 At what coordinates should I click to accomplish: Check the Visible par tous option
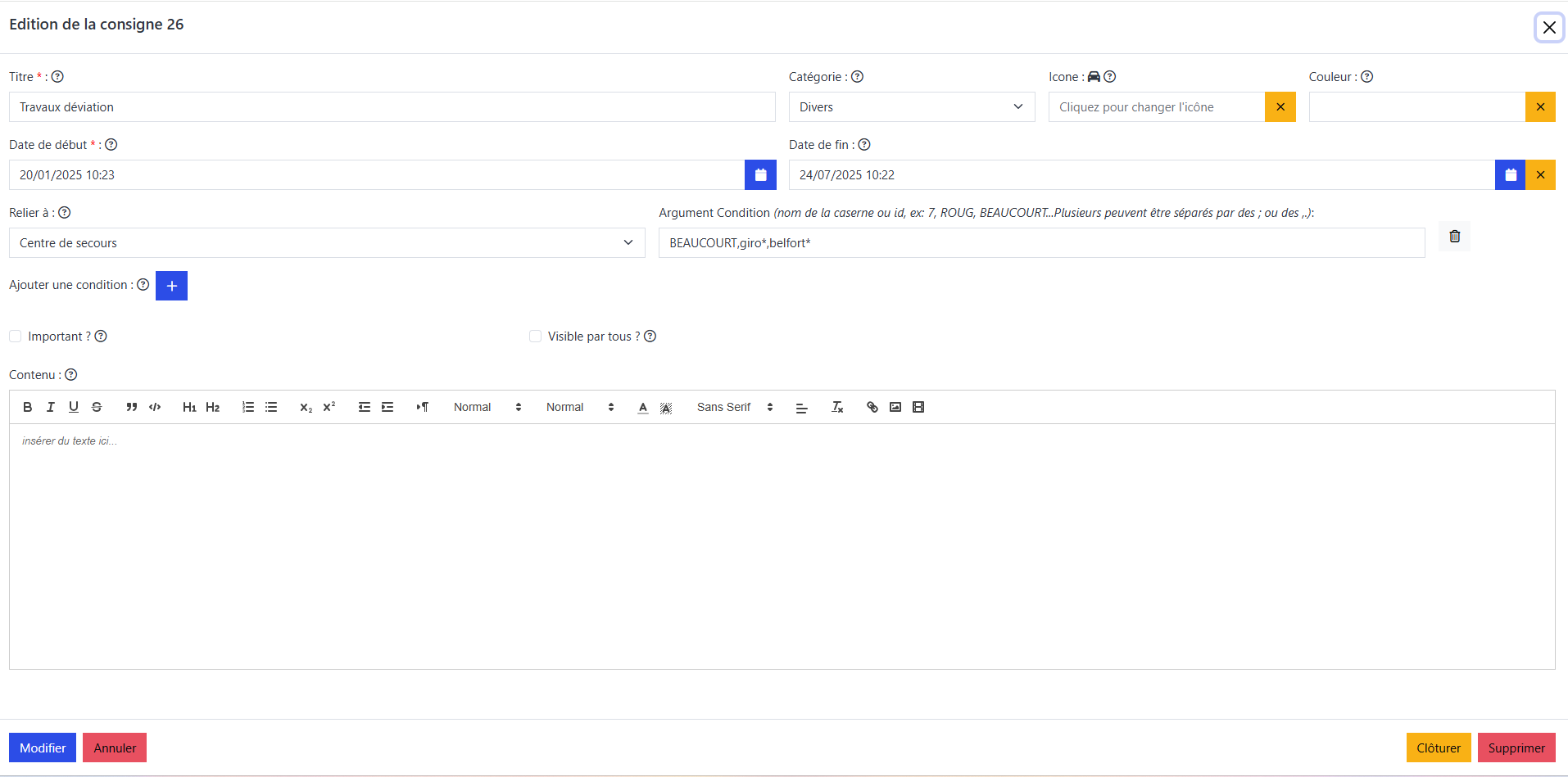(x=535, y=337)
